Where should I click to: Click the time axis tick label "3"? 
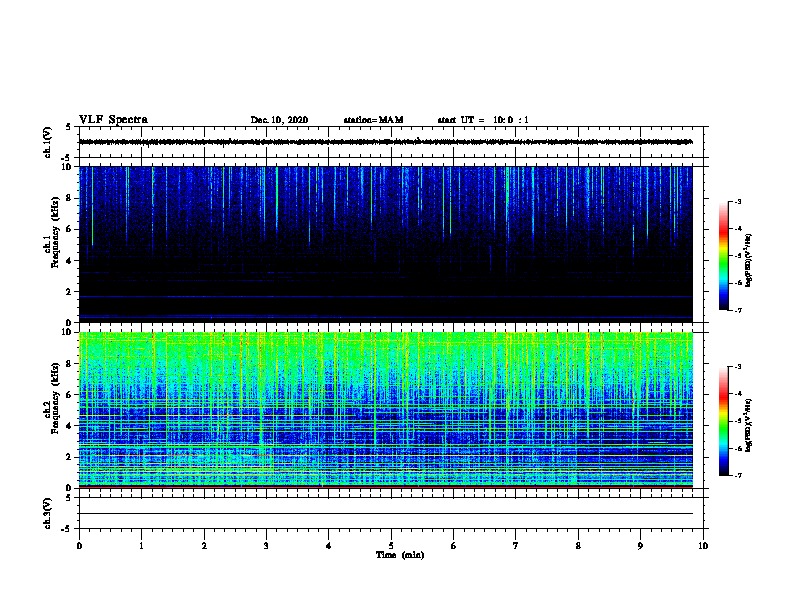pos(266,546)
